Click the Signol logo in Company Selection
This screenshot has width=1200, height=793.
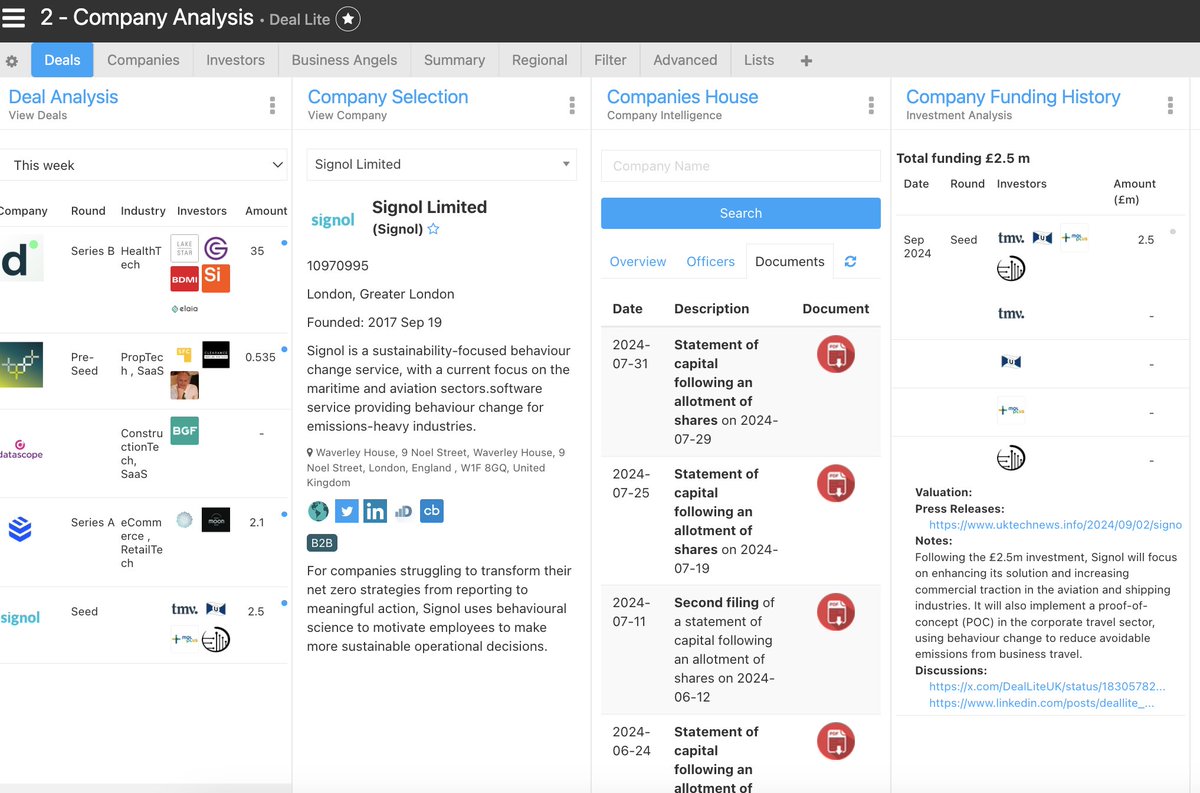coord(333,220)
